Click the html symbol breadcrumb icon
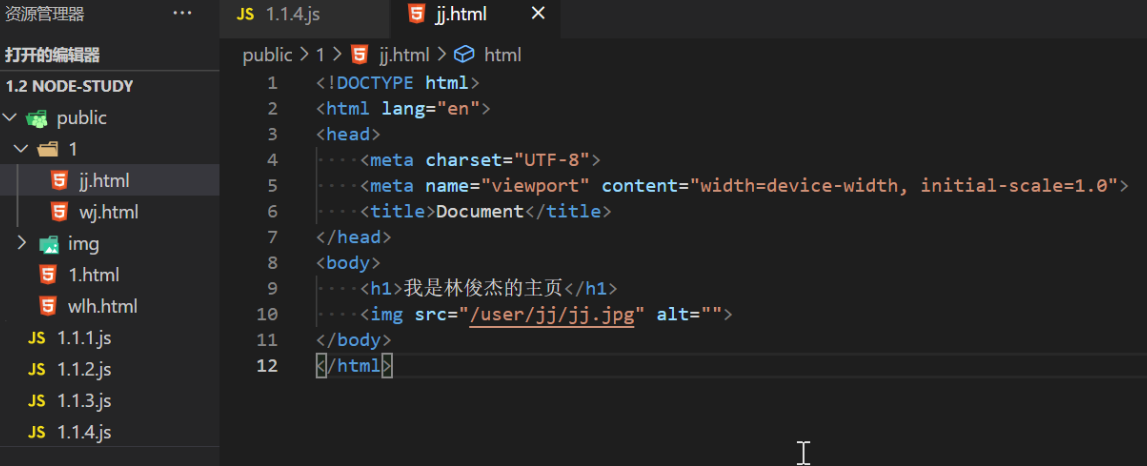 (464, 55)
